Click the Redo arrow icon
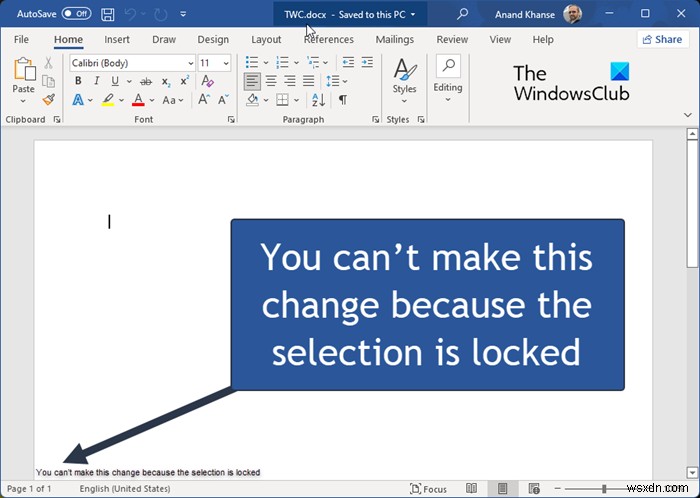The width and height of the screenshot is (700, 498). click(160, 14)
